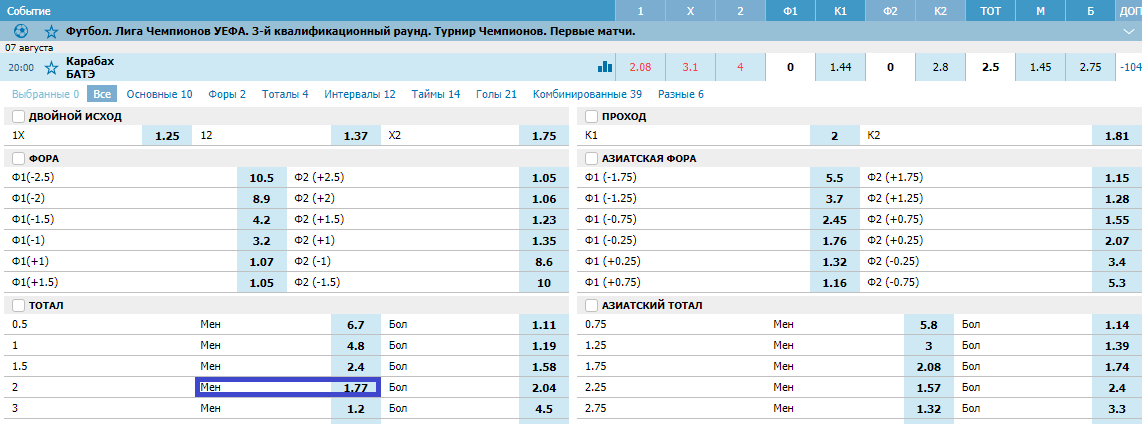Select double chance 12 at 1.37
Image resolution: width=1142 pixels, height=424 pixels.
pyautogui.click(x=355, y=136)
